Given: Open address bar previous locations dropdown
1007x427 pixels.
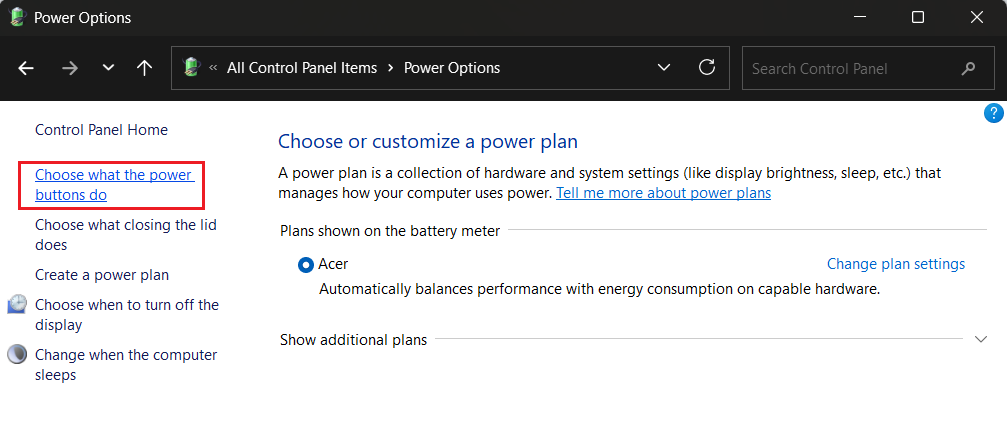Looking at the screenshot, I should pyautogui.click(x=663, y=68).
